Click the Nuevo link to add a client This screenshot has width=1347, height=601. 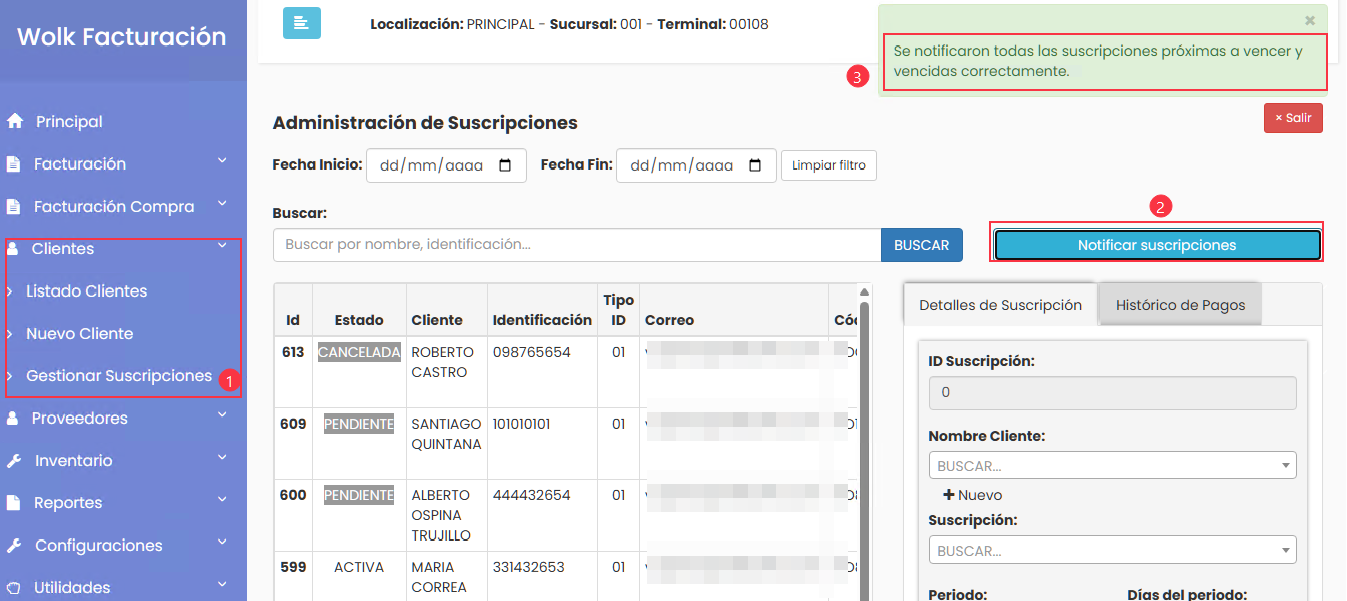(972, 495)
